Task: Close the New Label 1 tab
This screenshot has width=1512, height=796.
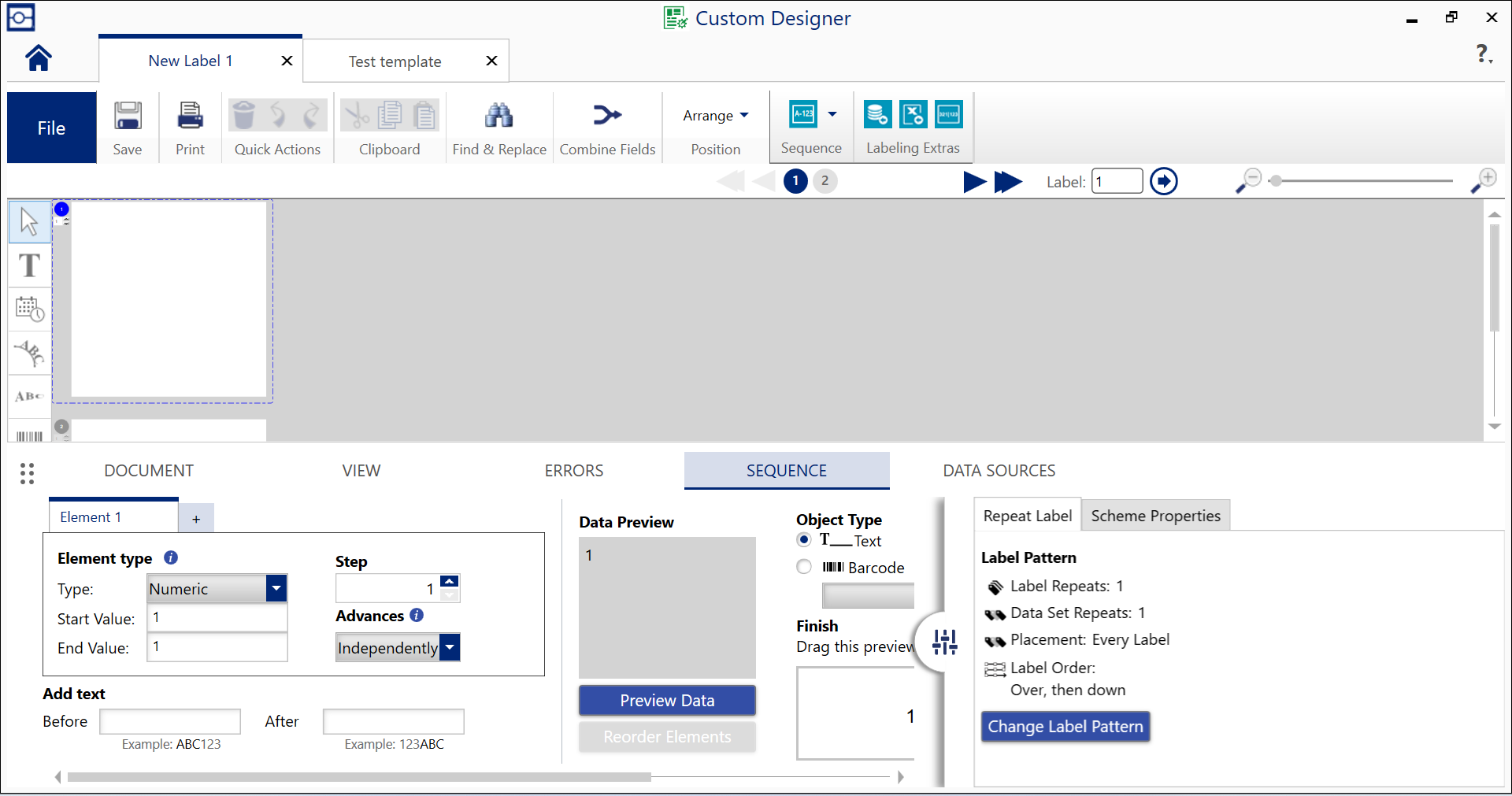Action: pyautogui.click(x=287, y=61)
